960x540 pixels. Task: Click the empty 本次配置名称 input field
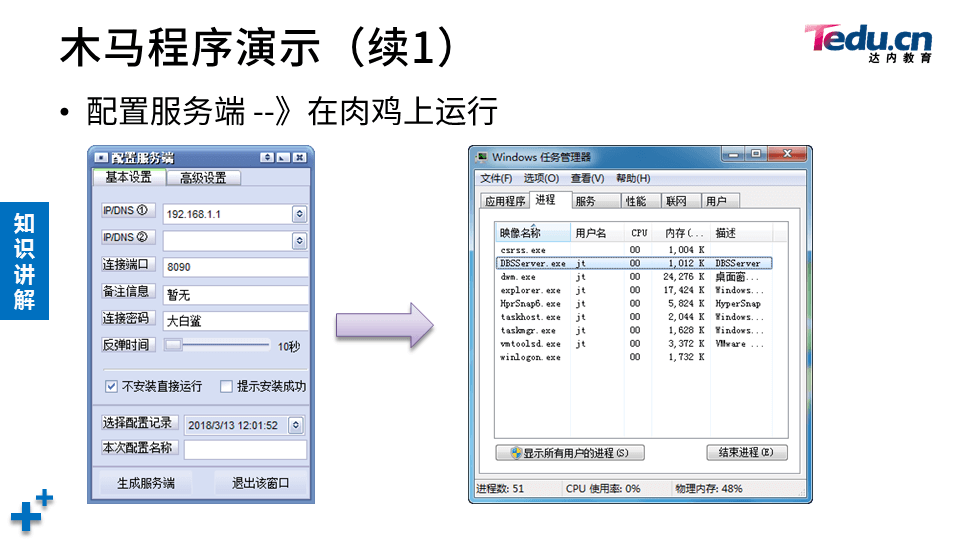(x=245, y=450)
